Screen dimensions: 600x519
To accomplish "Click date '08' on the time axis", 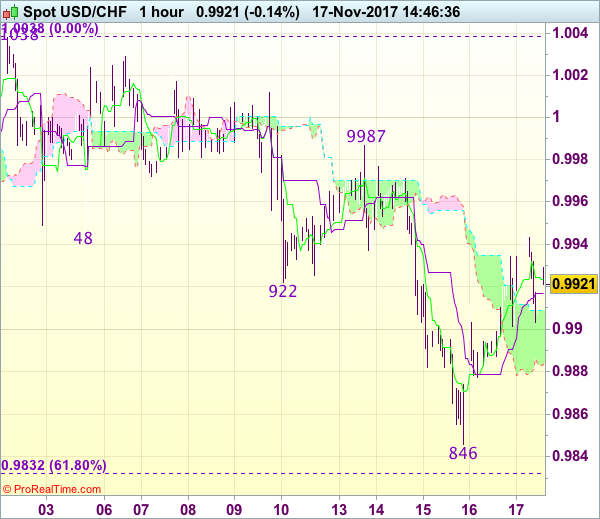I will [x=188, y=509].
